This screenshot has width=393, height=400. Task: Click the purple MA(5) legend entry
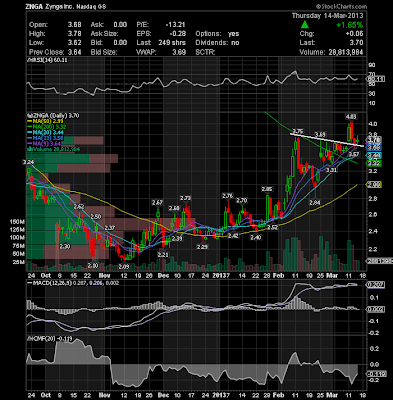tap(45, 144)
